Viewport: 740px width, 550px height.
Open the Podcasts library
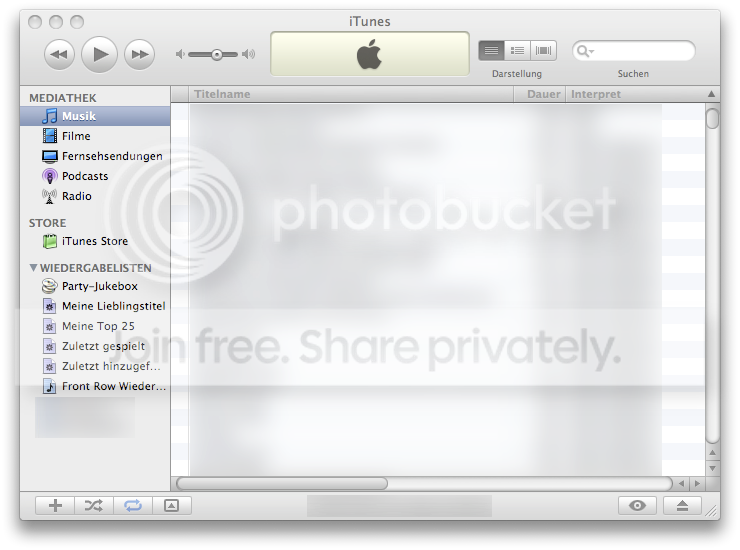95,176
